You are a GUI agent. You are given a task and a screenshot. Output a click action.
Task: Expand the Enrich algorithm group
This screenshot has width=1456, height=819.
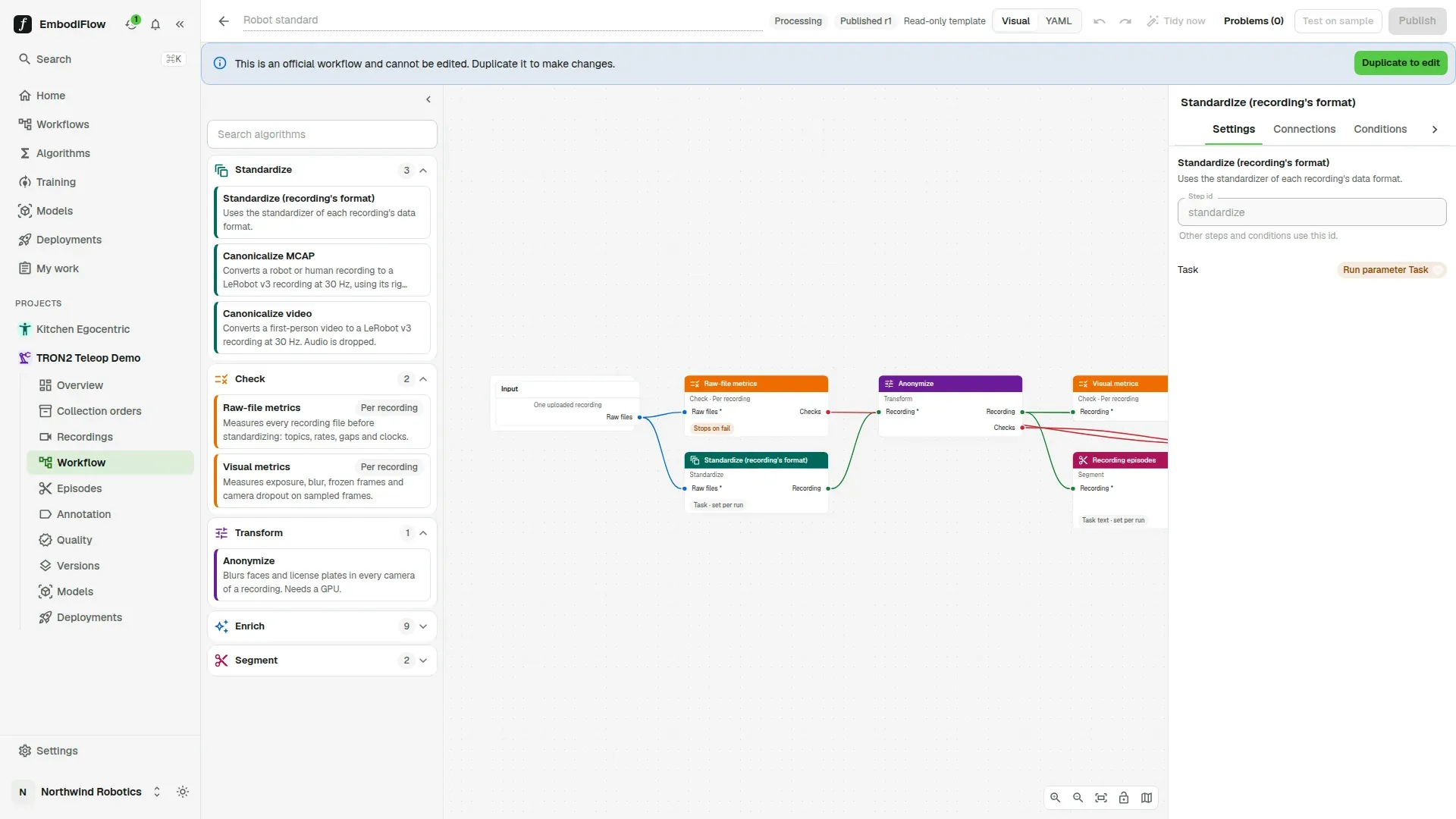[423, 626]
